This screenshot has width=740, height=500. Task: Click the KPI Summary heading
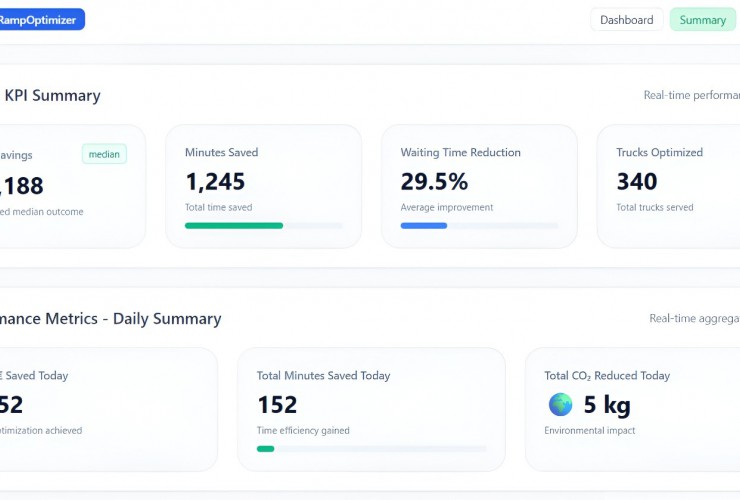[52, 96]
